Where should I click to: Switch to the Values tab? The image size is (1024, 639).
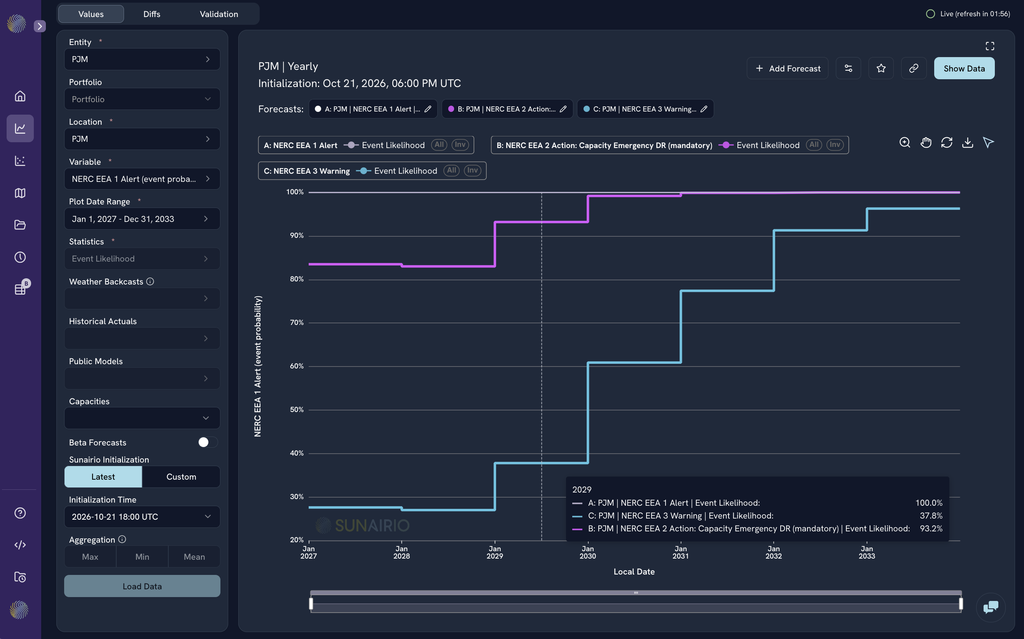coord(91,14)
